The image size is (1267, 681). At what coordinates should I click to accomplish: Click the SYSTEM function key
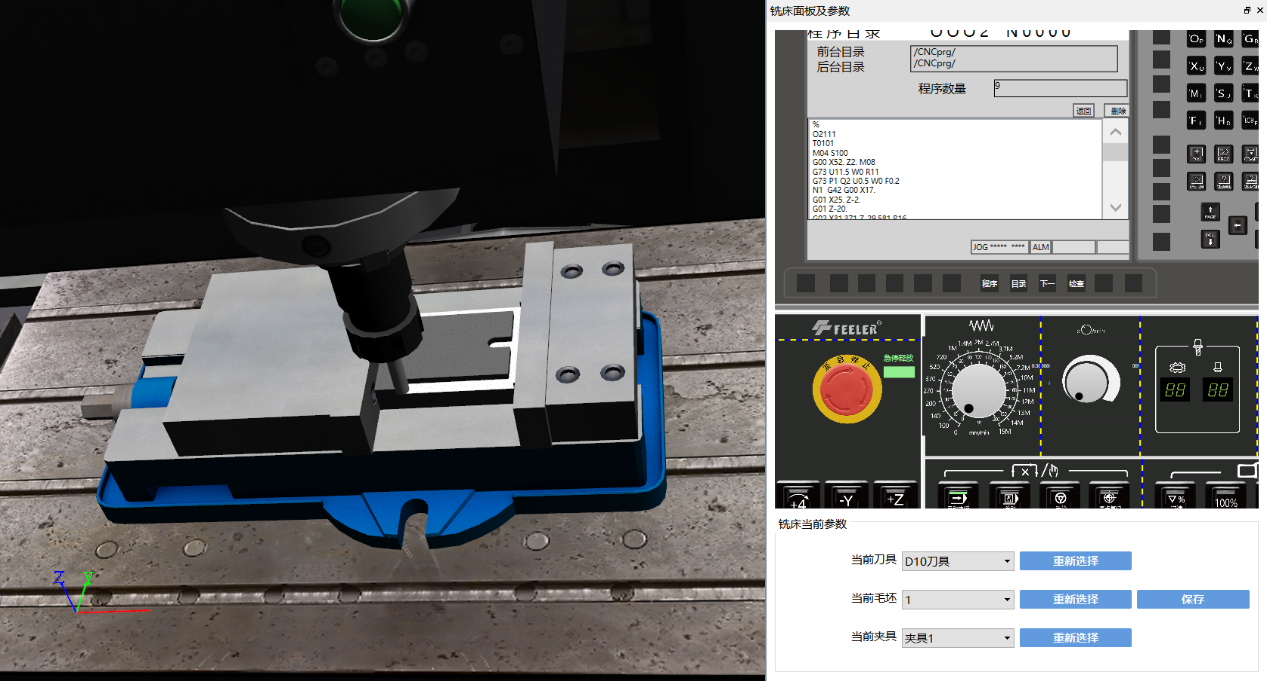pyautogui.click(x=1196, y=181)
